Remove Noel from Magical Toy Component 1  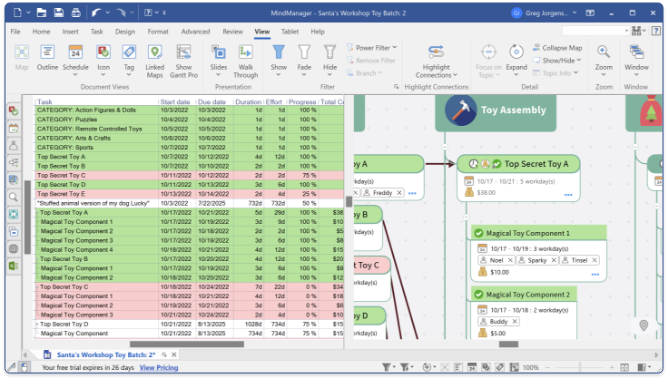[x=510, y=260]
